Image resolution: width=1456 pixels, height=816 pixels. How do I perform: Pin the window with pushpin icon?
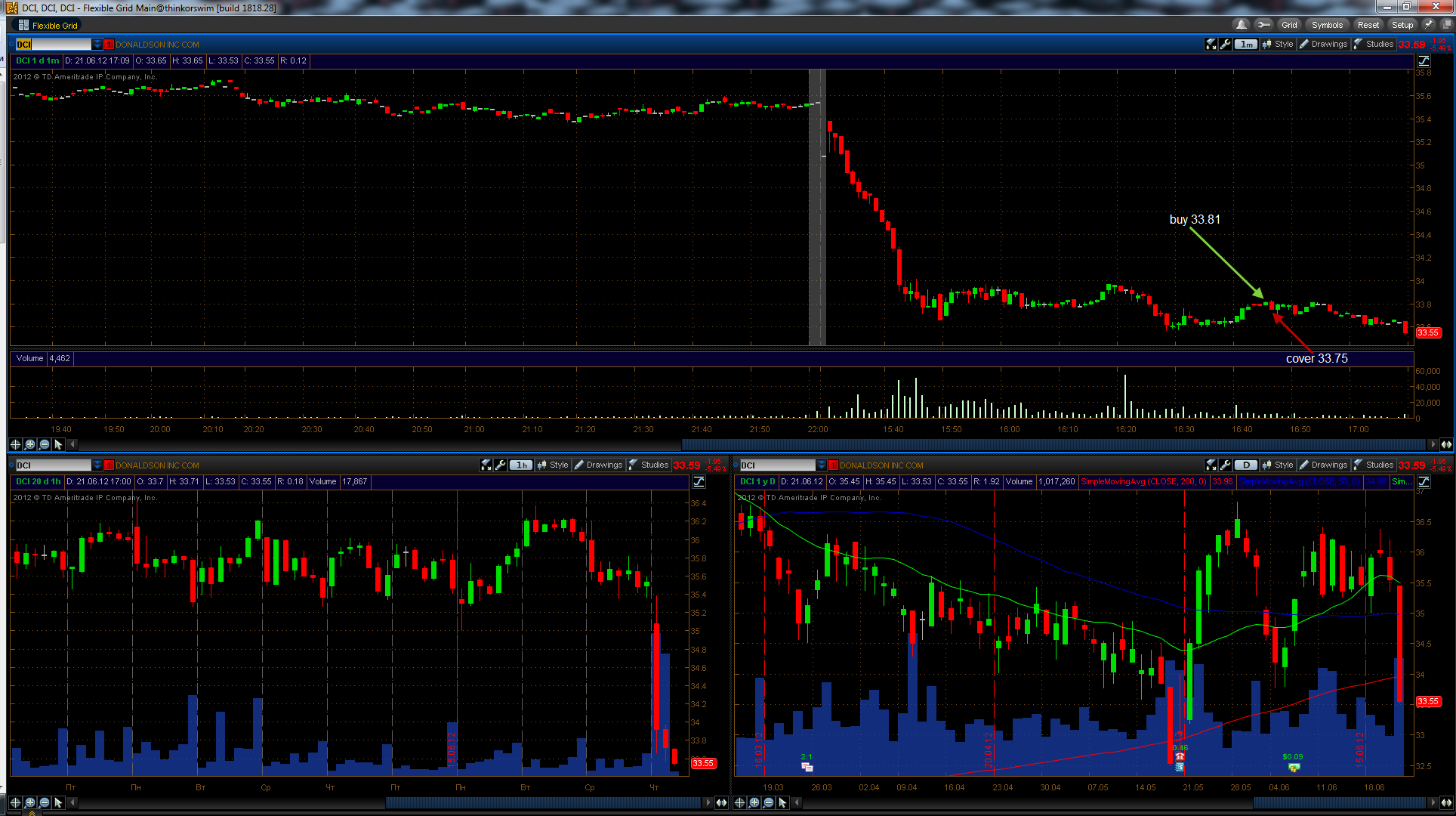click(x=1428, y=25)
